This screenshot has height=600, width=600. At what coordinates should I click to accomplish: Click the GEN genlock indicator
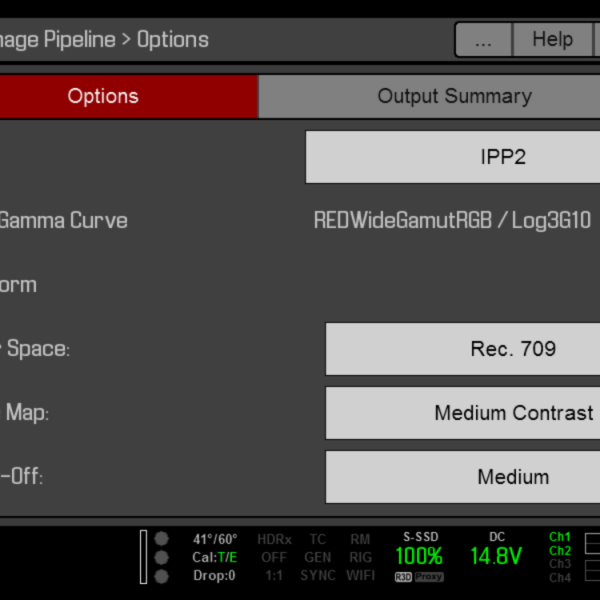318,557
